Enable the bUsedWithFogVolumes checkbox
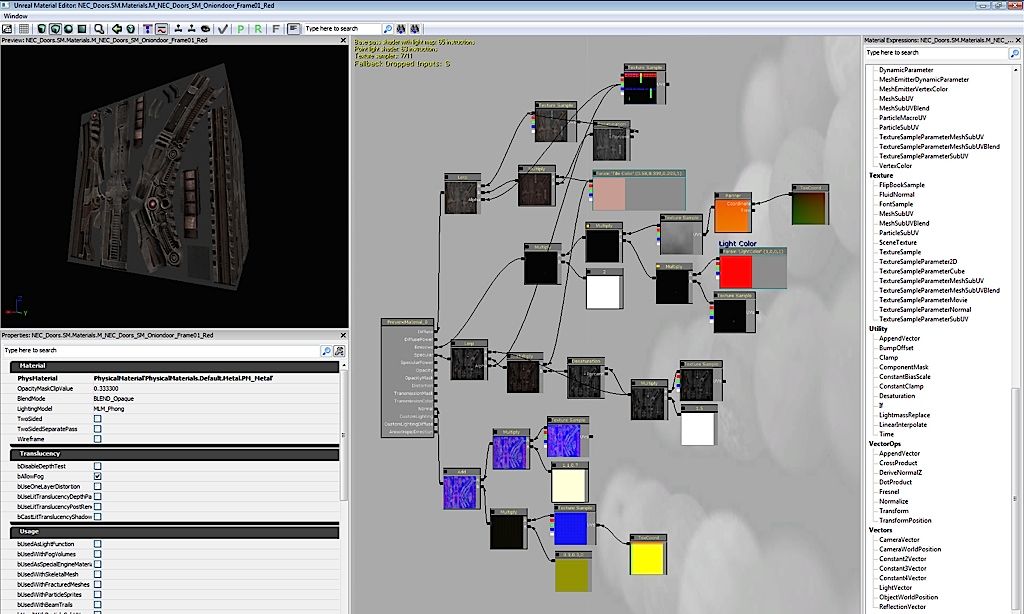 pos(97,554)
